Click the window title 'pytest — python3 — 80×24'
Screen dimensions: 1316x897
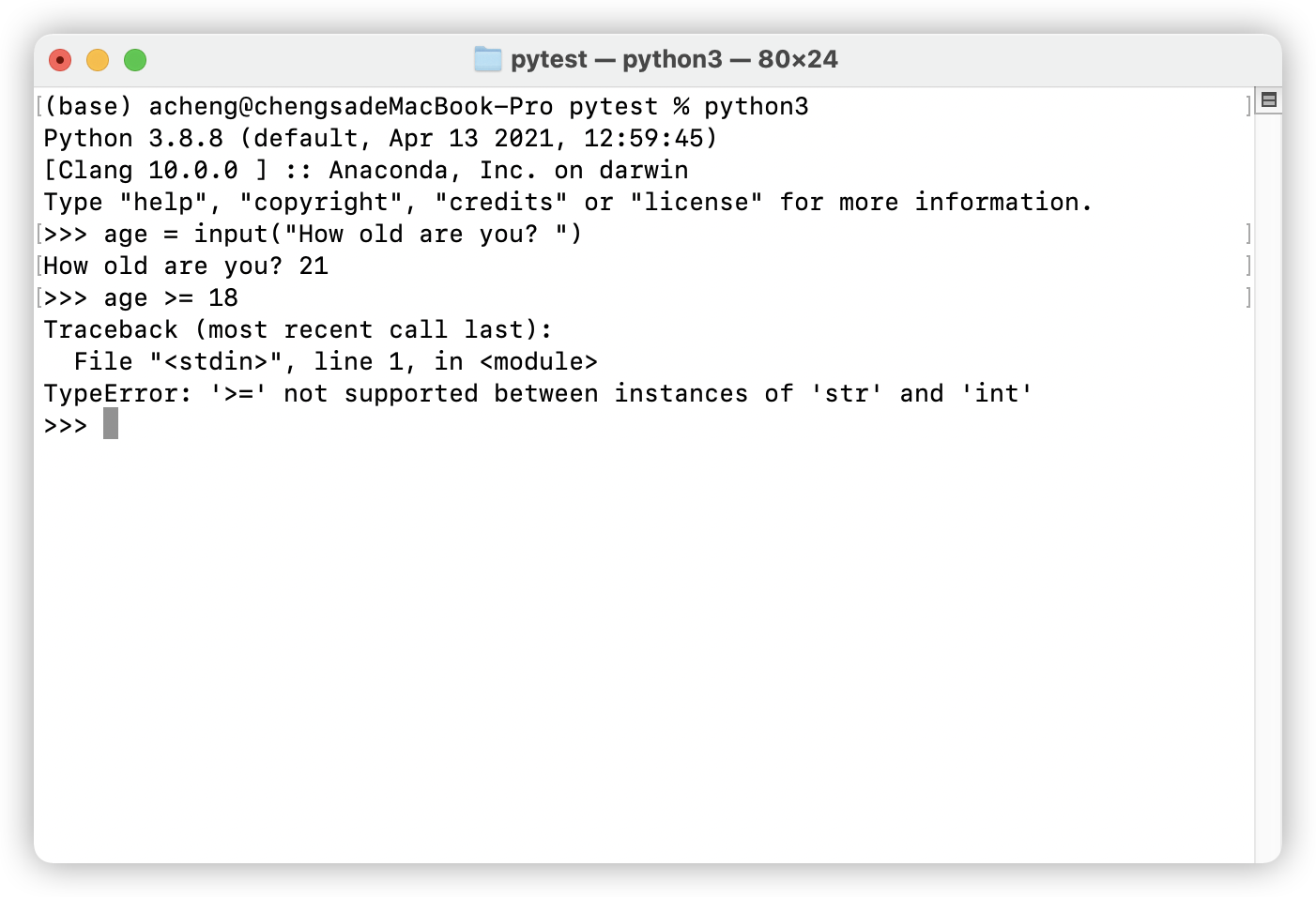click(674, 59)
